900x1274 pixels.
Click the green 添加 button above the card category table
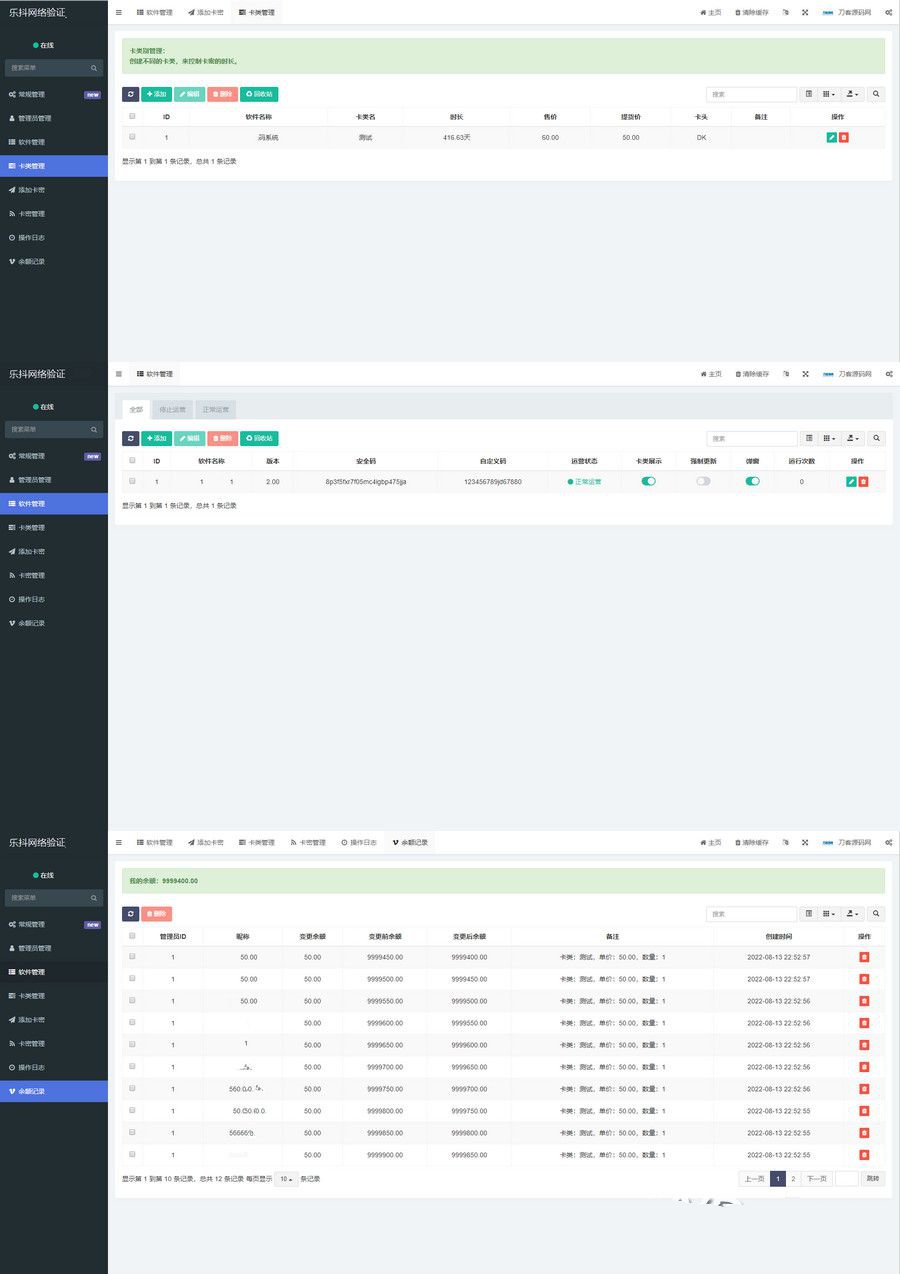coord(156,94)
